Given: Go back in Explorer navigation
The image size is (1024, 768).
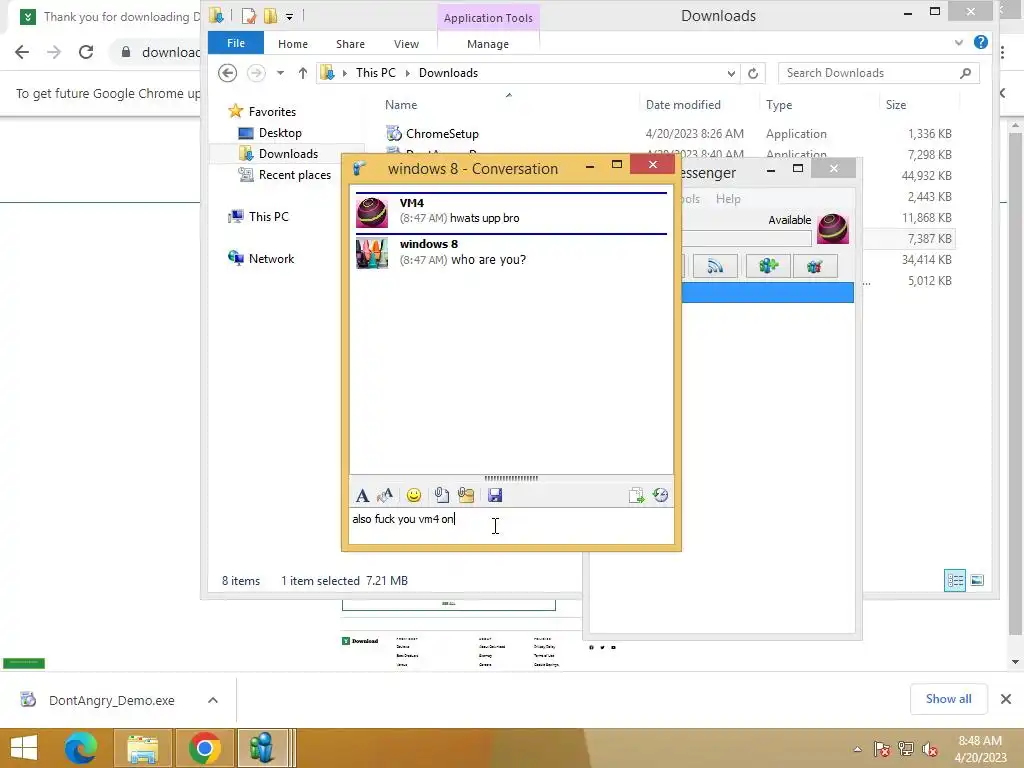Looking at the screenshot, I should point(227,72).
